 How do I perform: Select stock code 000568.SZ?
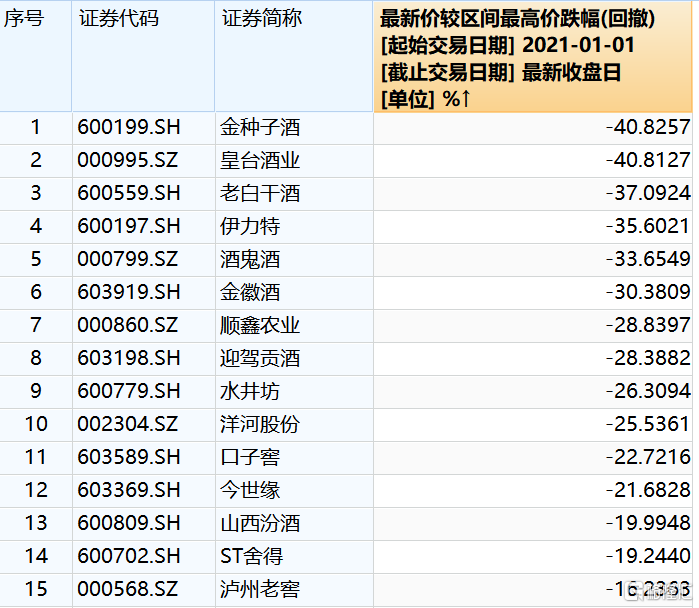click(127, 589)
